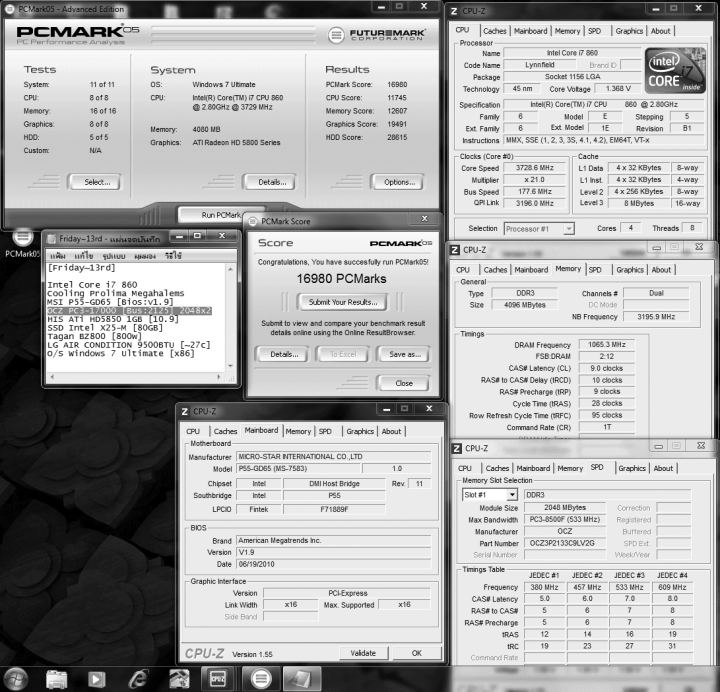This screenshot has width=720, height=692.
Task: Open About tab in CPU-Z SPD window
Action: point(663,468)
